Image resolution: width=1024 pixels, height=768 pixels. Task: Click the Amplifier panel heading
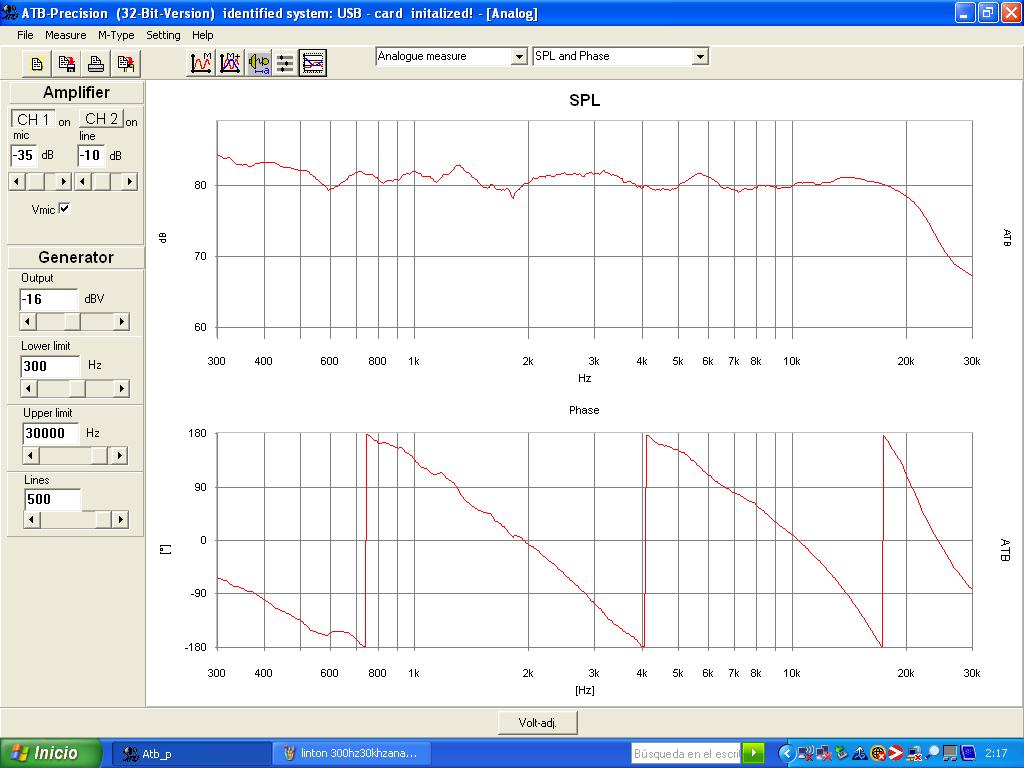[x=76, y=93]
